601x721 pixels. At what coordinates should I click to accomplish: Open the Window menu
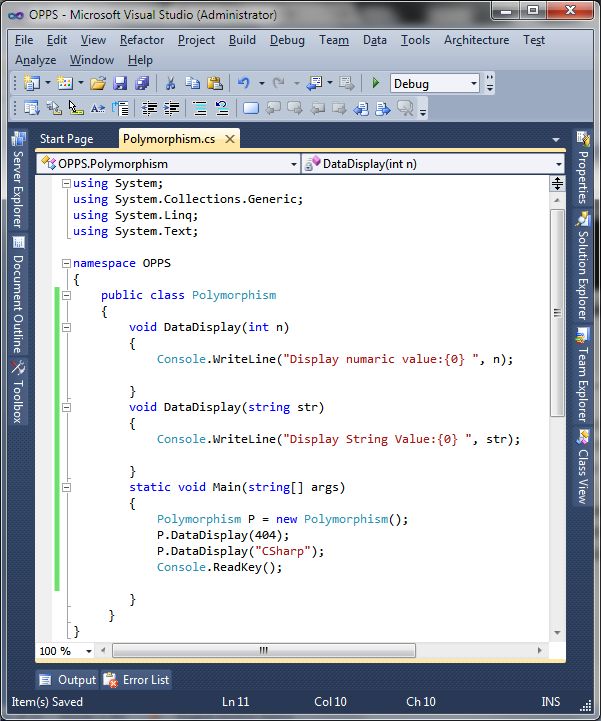tap(92, 60)
